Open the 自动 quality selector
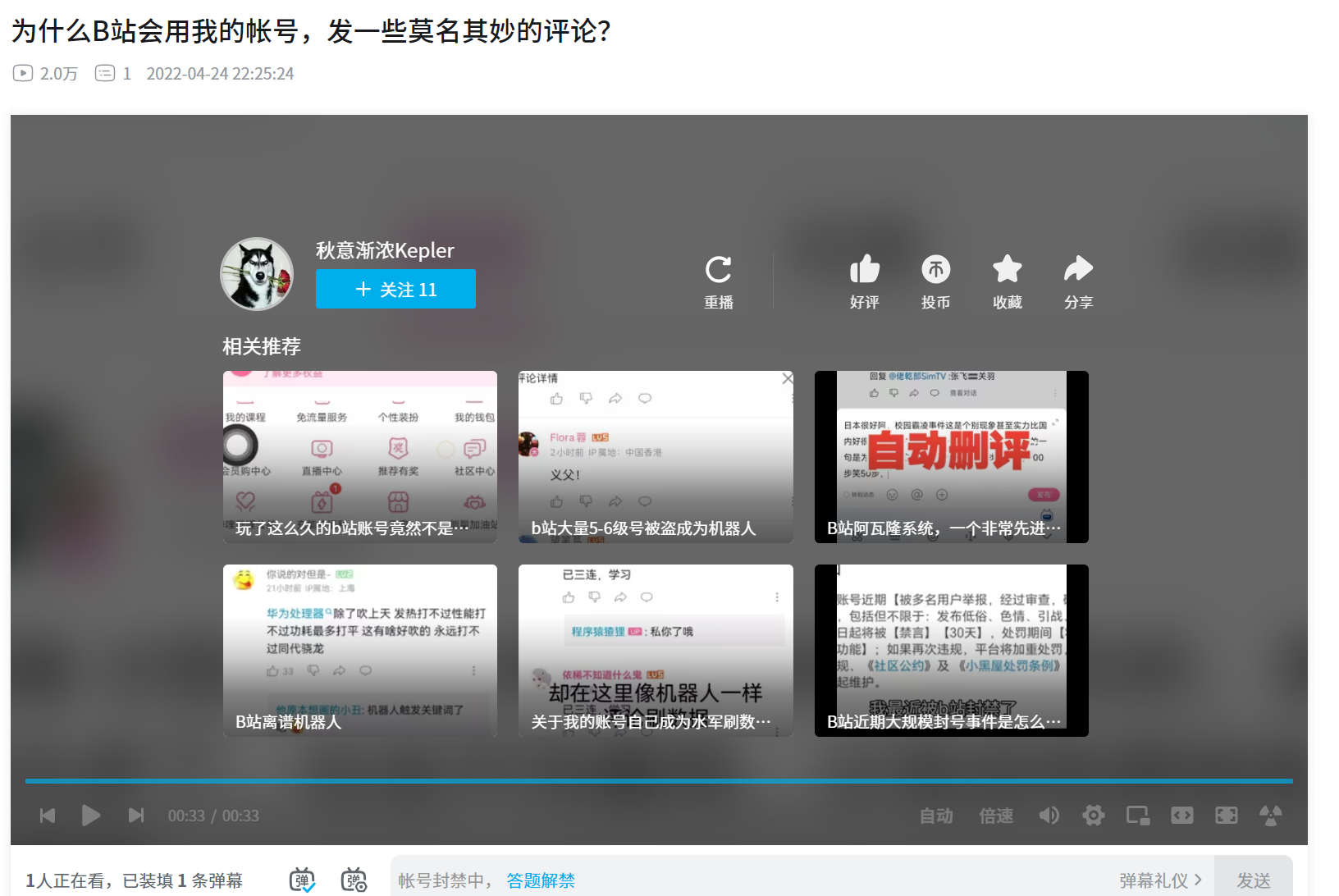1339x896 pixels. click(935, 816)
